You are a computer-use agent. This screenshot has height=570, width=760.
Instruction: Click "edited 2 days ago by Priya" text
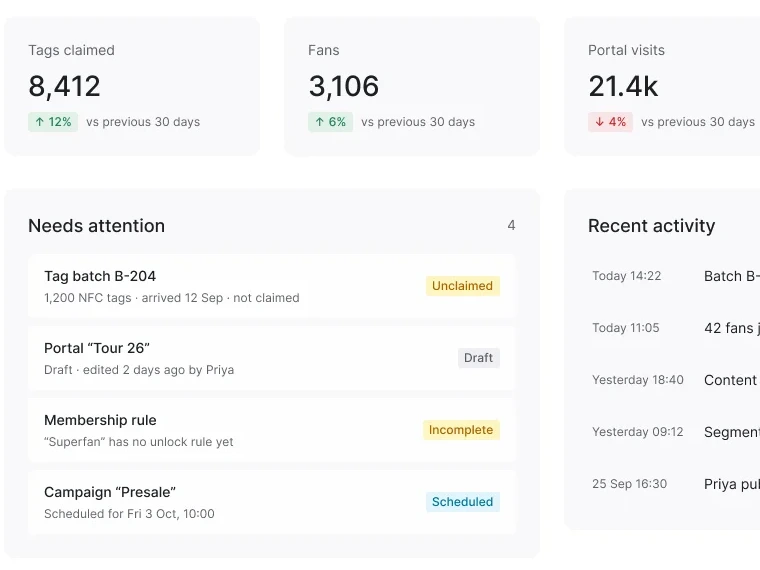158,370
